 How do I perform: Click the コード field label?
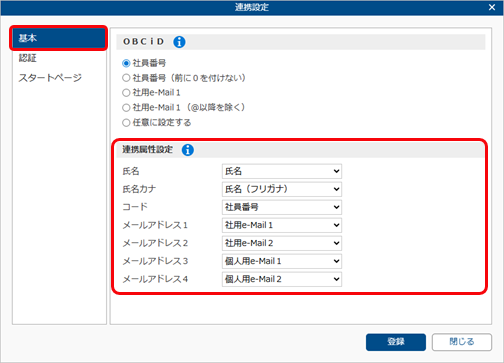[x=135, y=207]
